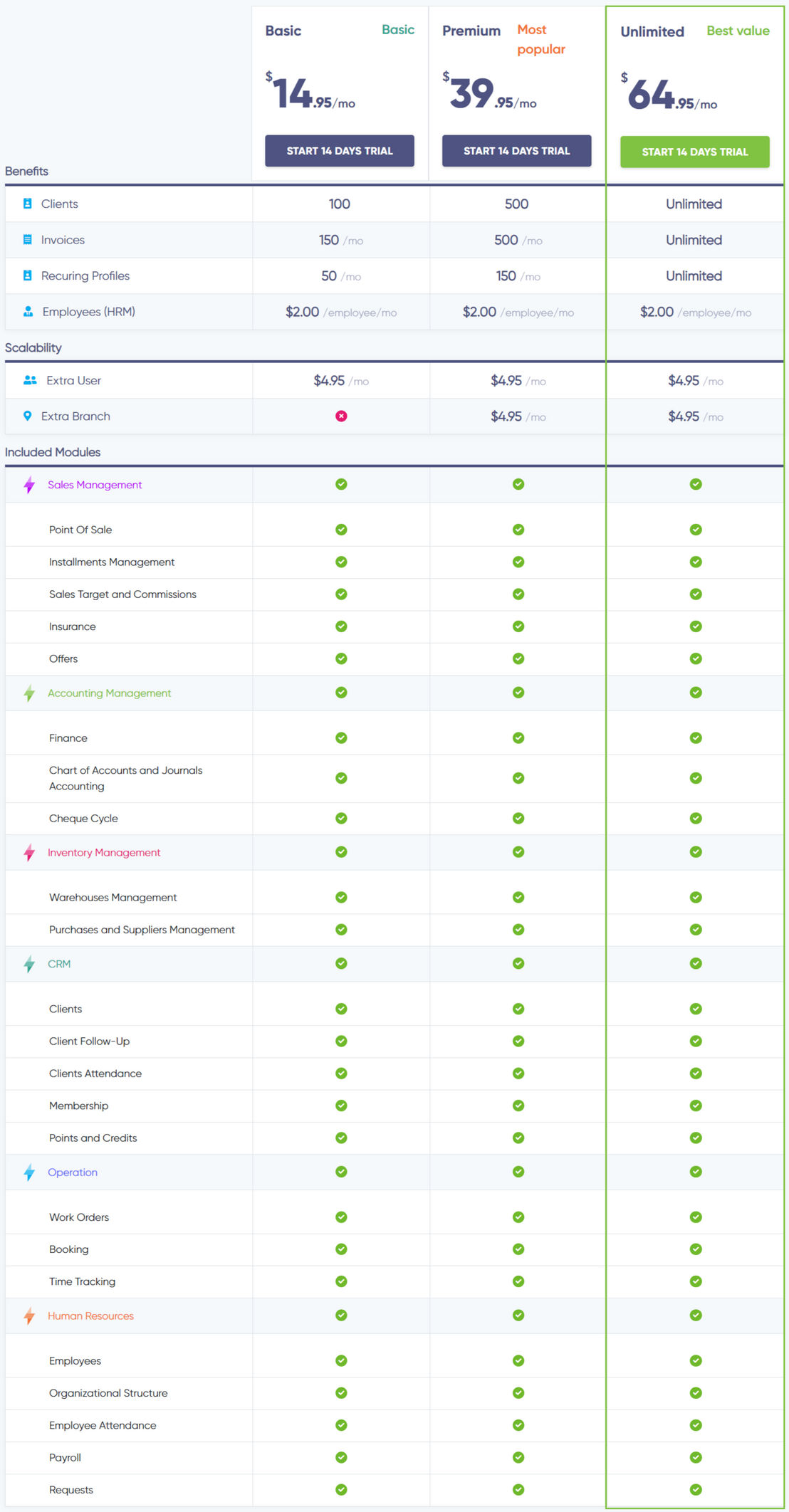Click the Points and Credits row label
The width and height of the screenshot is (789, 1512).
coord(93,1138)
